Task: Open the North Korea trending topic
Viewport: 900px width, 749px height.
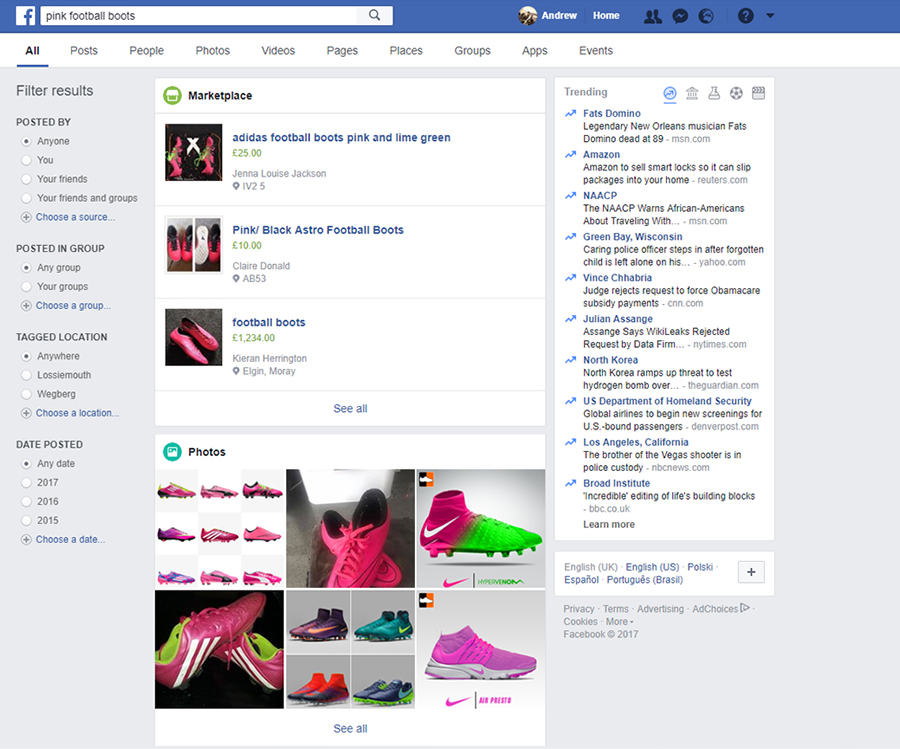Action: 611,360
